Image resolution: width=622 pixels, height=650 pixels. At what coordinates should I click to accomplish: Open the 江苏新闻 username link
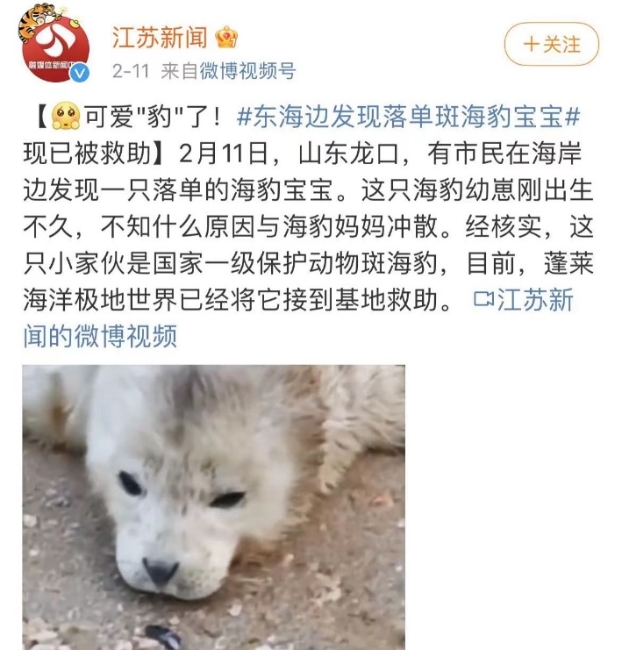click(x=160, y=38)
